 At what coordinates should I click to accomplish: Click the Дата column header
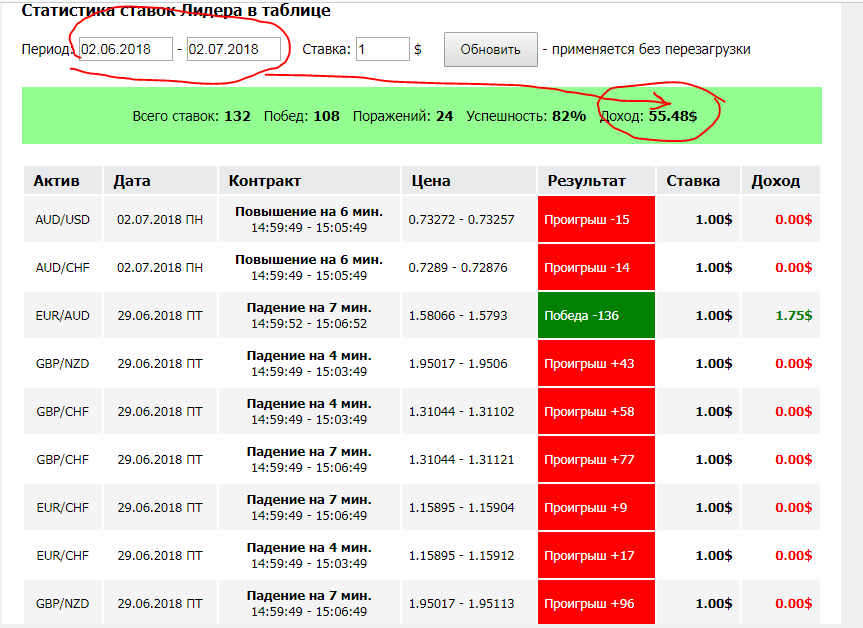[160, 181]
